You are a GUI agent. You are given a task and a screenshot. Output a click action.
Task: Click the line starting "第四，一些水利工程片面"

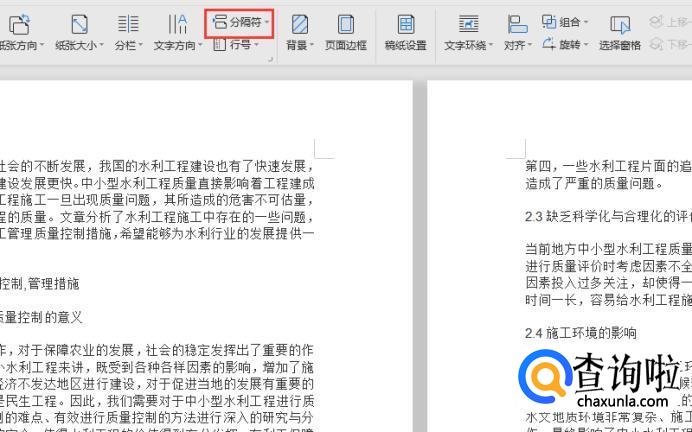click(609, 166)
